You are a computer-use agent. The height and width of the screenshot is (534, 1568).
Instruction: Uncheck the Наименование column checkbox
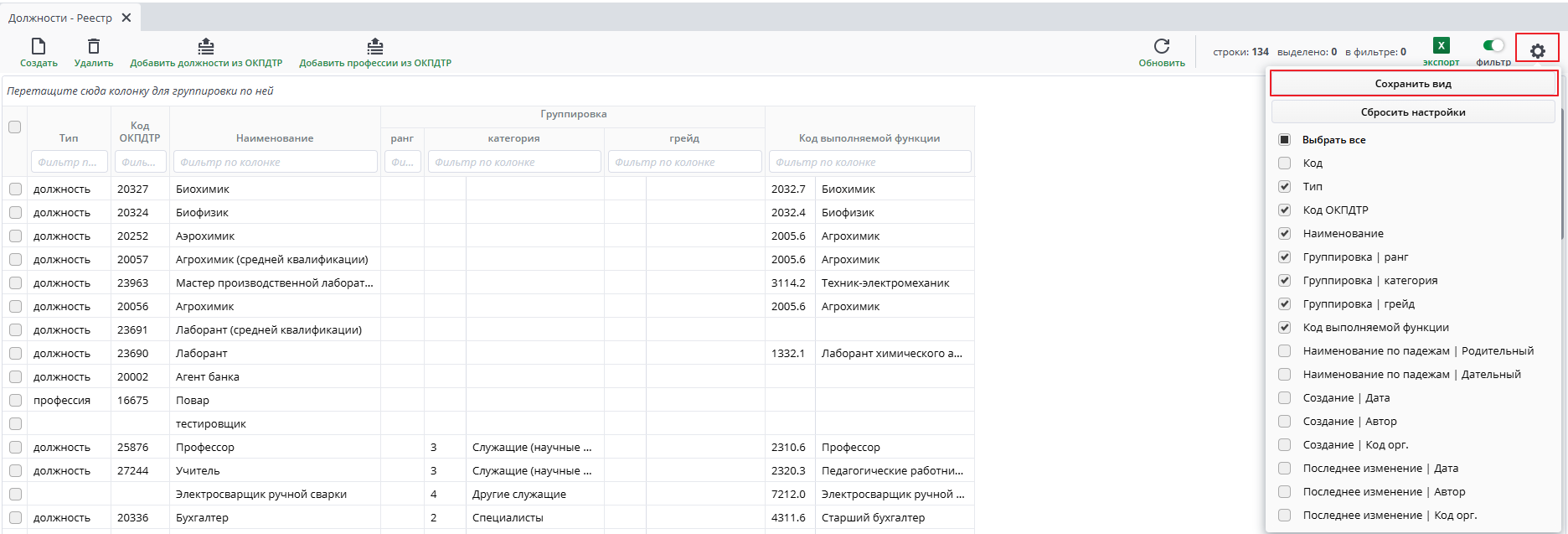point(1285,234)
